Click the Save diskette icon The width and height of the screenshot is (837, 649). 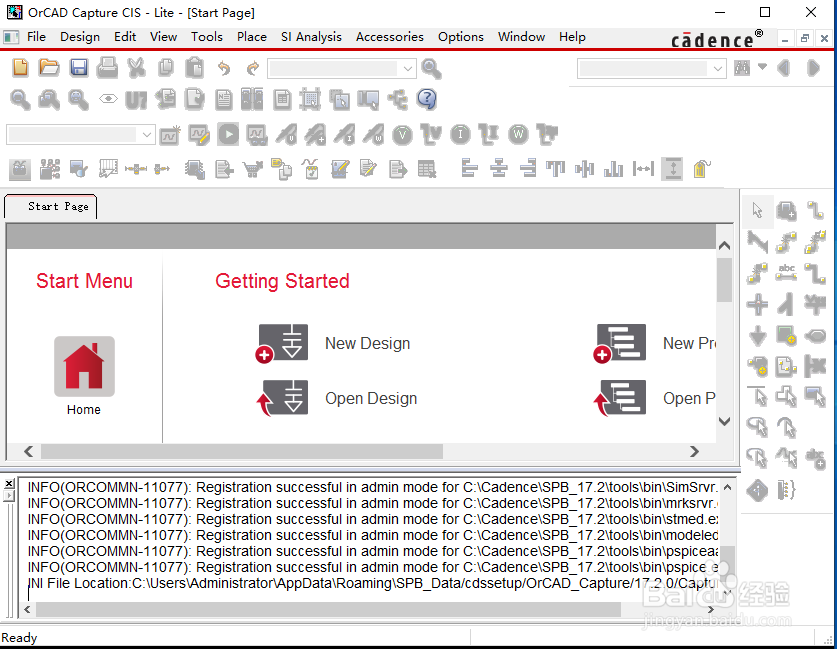78,68
